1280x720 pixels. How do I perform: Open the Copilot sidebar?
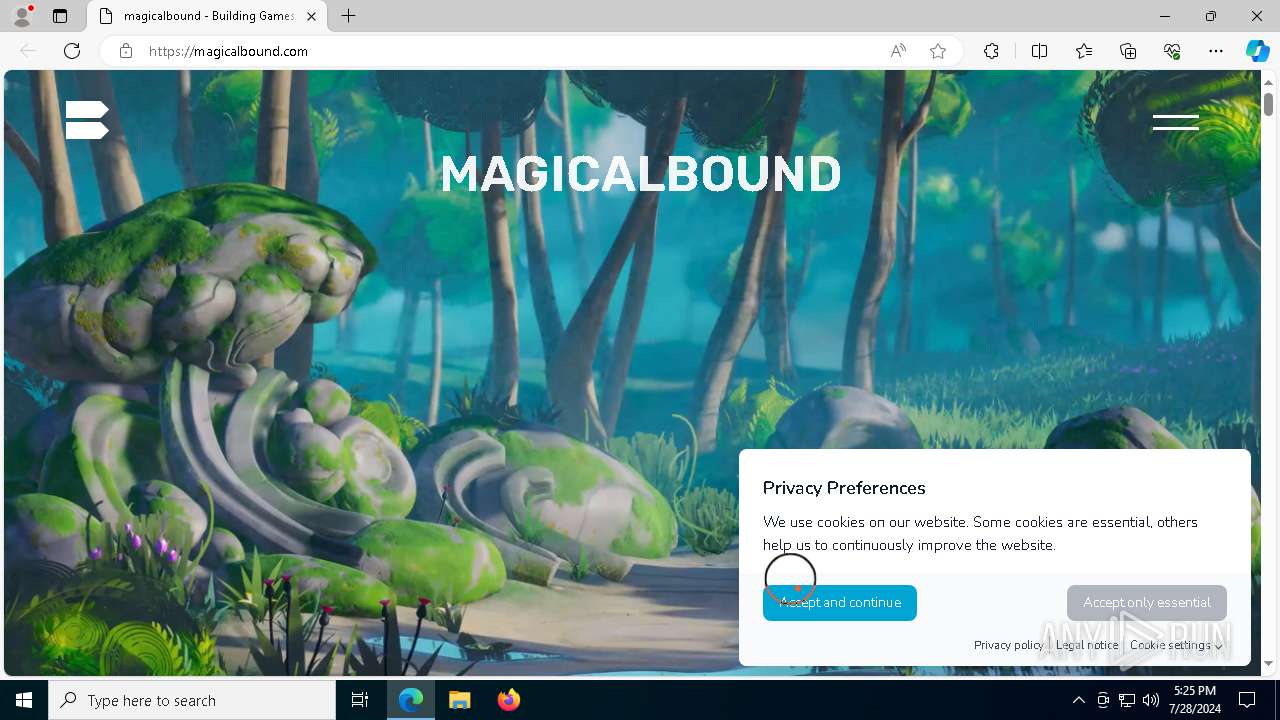point(1257,51)
